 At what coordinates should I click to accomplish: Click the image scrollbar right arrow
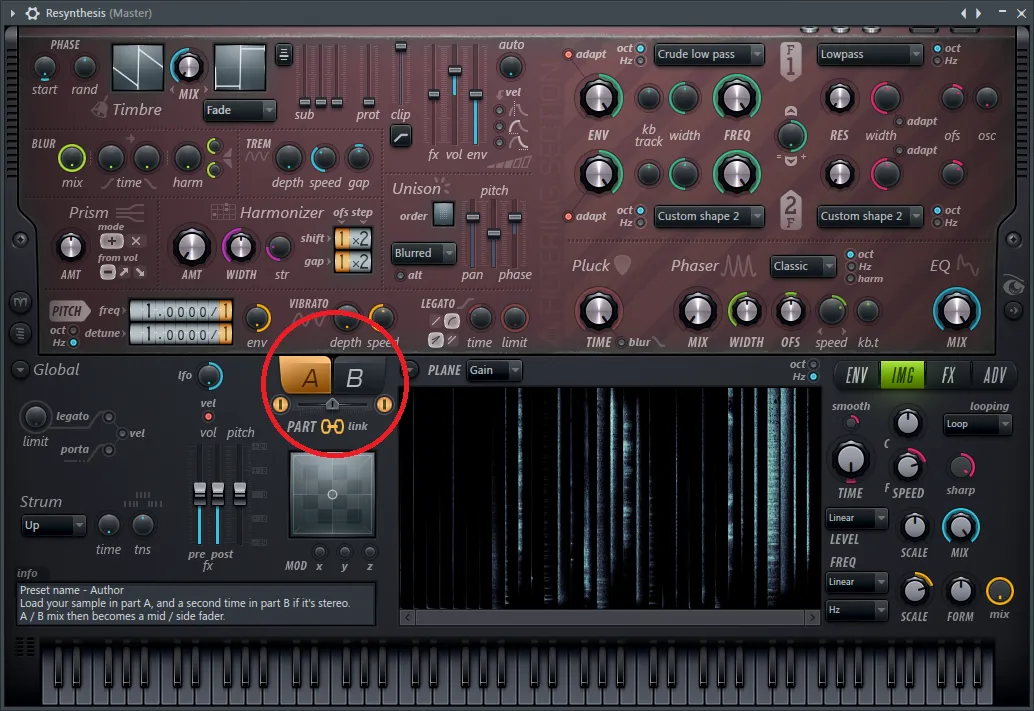tap(812, 617)
